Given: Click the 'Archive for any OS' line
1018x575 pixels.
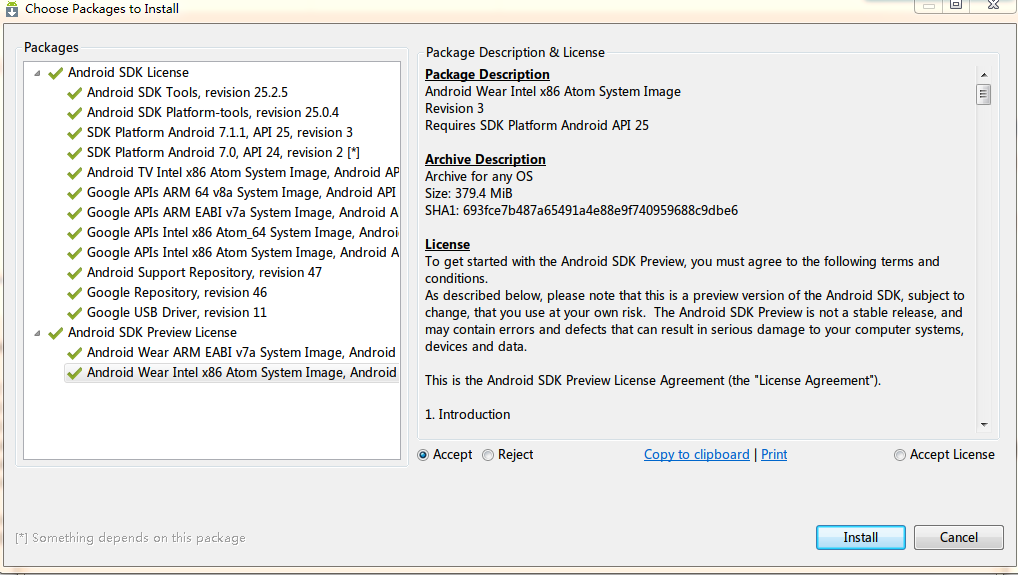Looking at the screenshot, I should click(x=478, y=177).
